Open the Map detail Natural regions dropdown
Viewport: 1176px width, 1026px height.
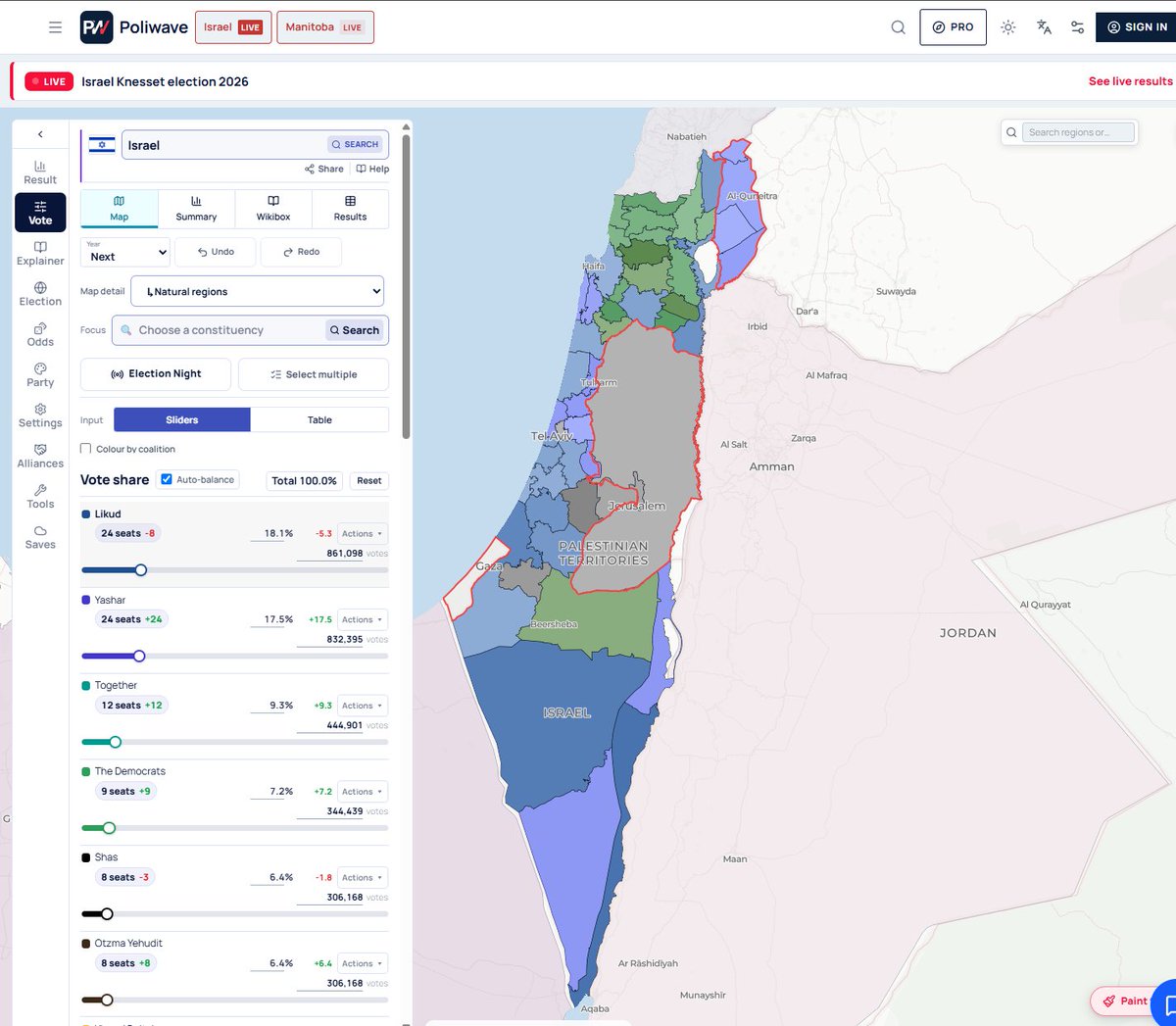point(258,291)
